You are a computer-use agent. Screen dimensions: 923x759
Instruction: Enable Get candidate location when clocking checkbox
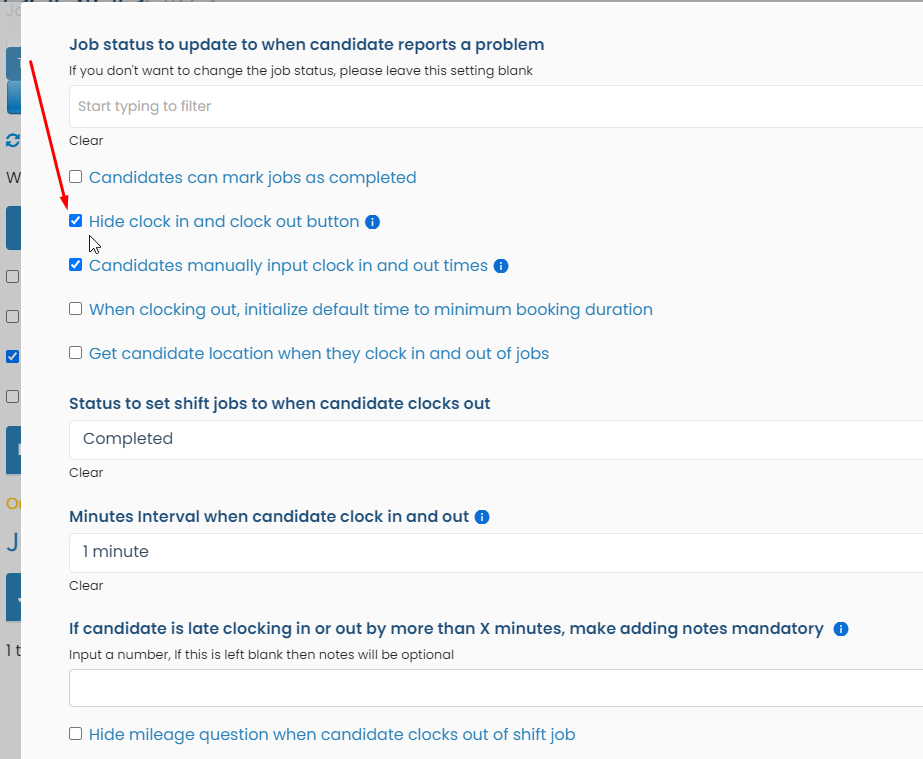tap(75, 353)
